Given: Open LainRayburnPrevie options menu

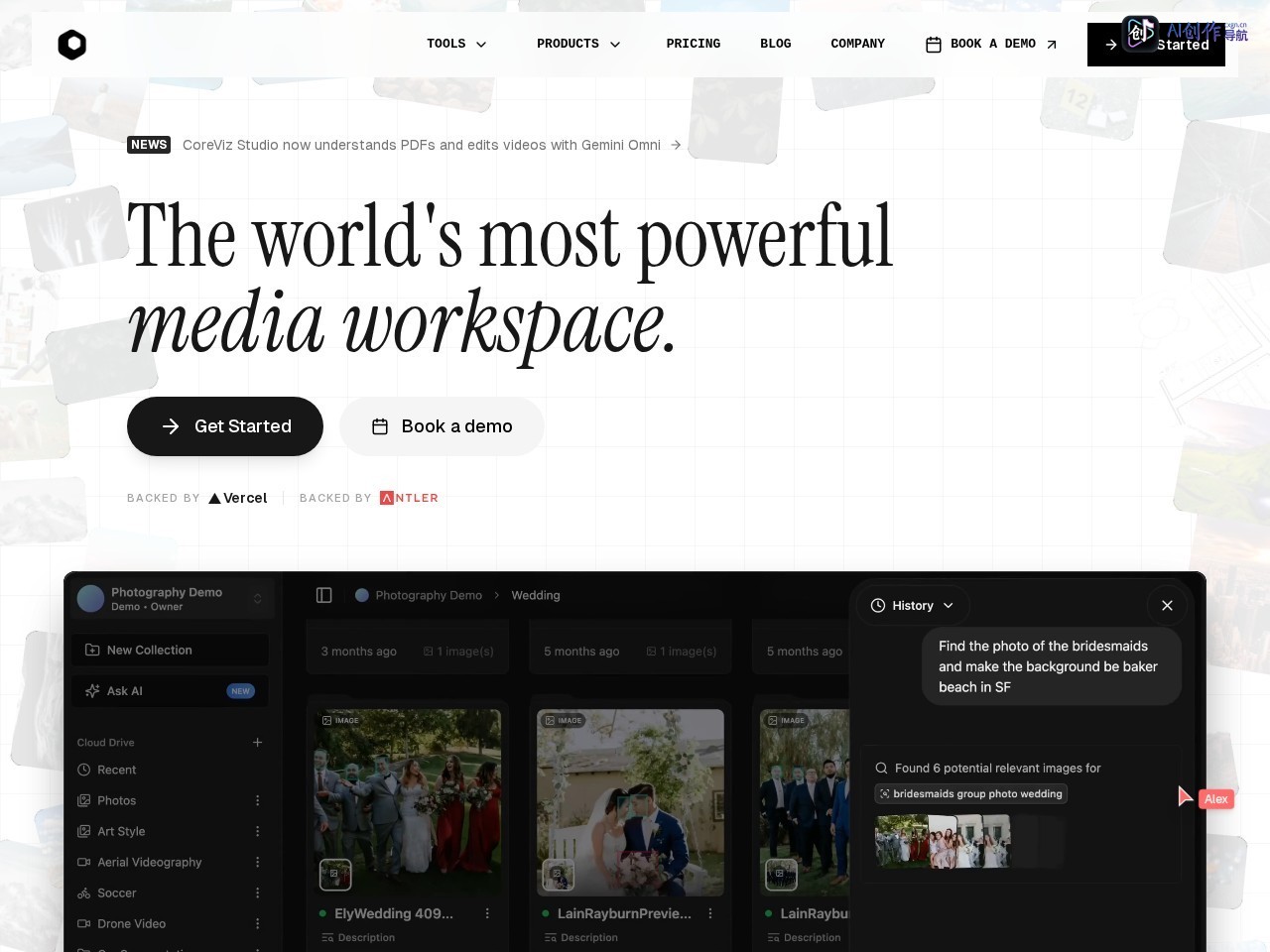Looking at the screenshot, I should coord(710,913).
